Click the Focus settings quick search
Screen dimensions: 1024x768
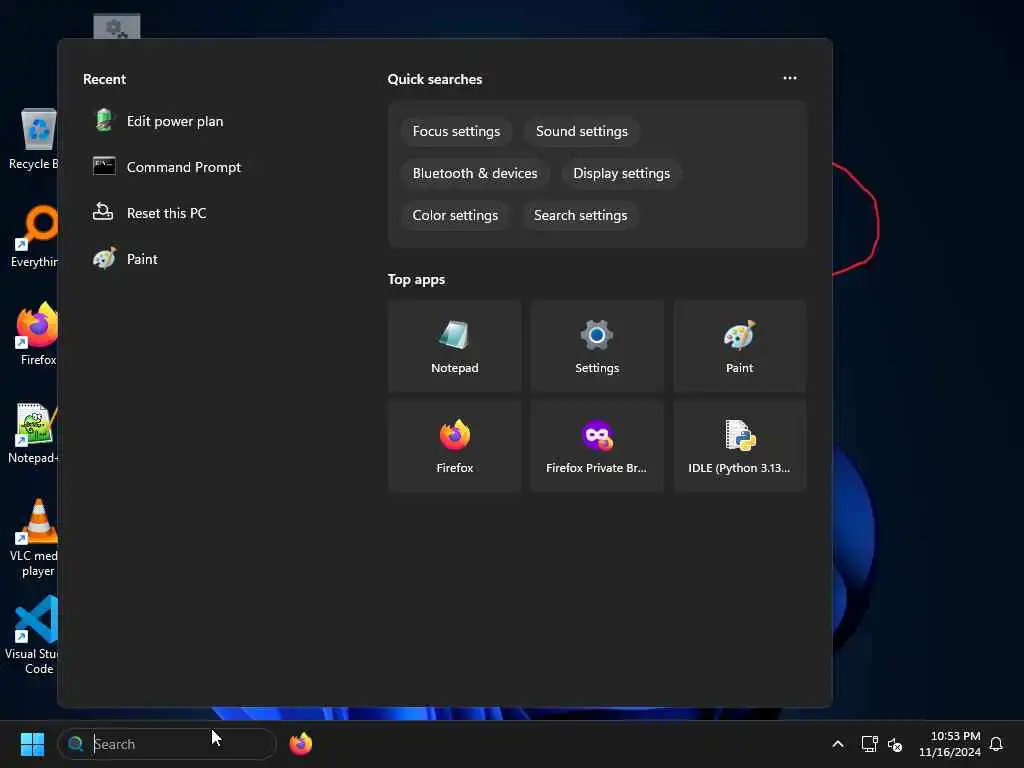coord(456,131)
